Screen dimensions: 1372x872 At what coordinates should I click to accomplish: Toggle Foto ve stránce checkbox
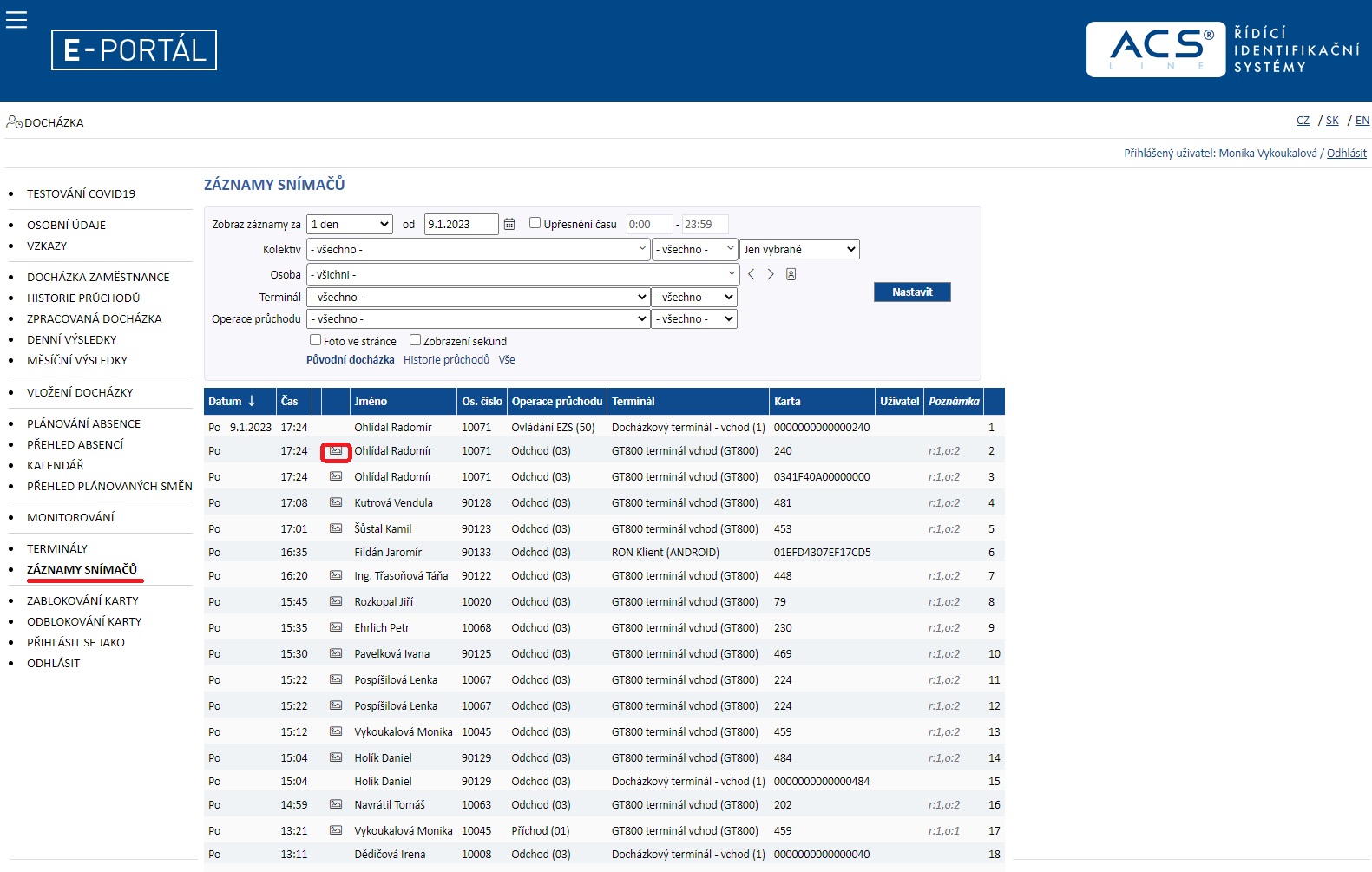[316, 340]
